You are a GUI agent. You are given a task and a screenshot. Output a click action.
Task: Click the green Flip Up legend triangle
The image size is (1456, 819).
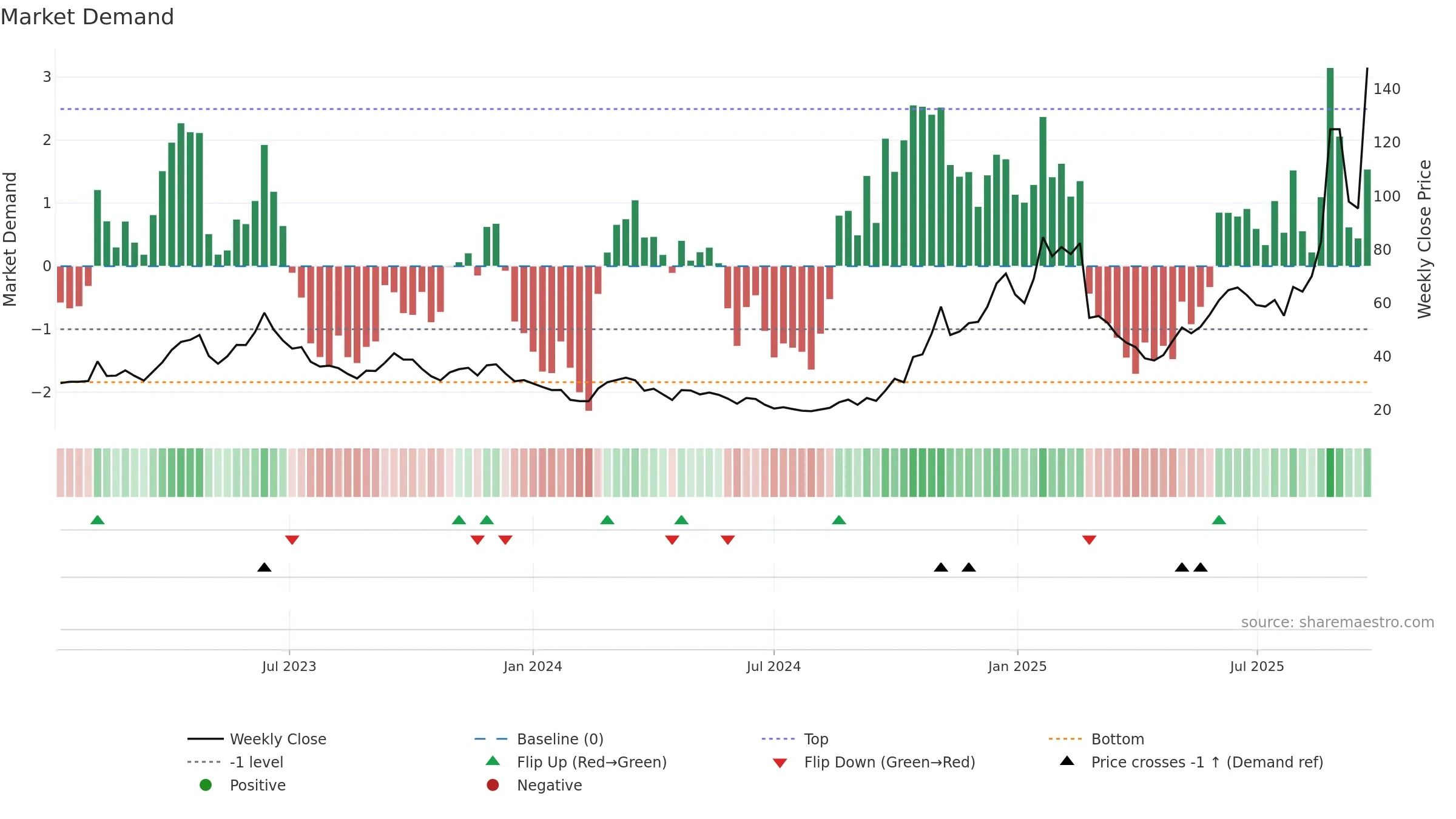(493, 761)
